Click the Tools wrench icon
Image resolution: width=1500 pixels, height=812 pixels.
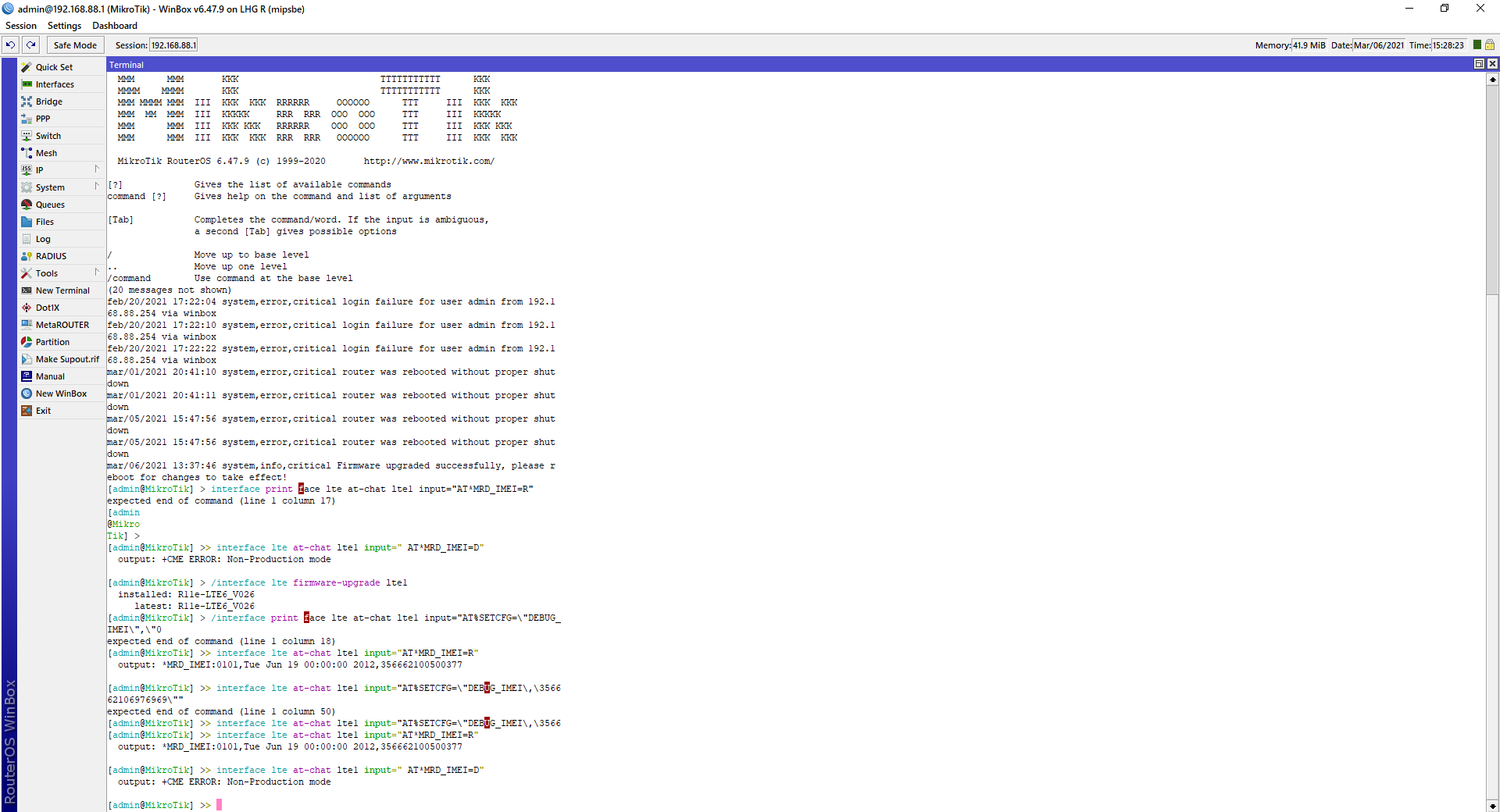(27, 273)
